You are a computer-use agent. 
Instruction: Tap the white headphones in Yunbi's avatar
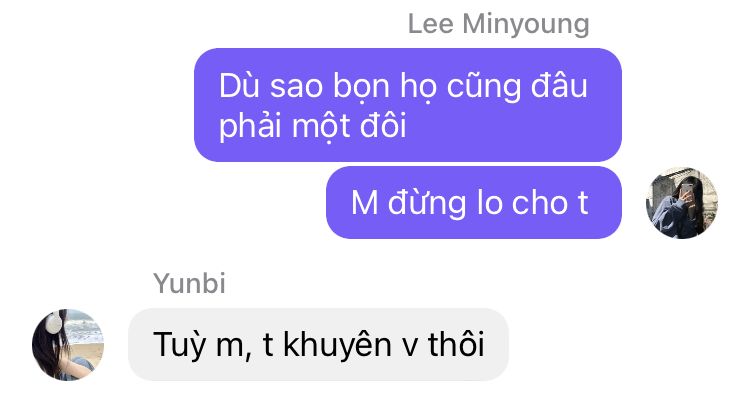pos(54,322)
